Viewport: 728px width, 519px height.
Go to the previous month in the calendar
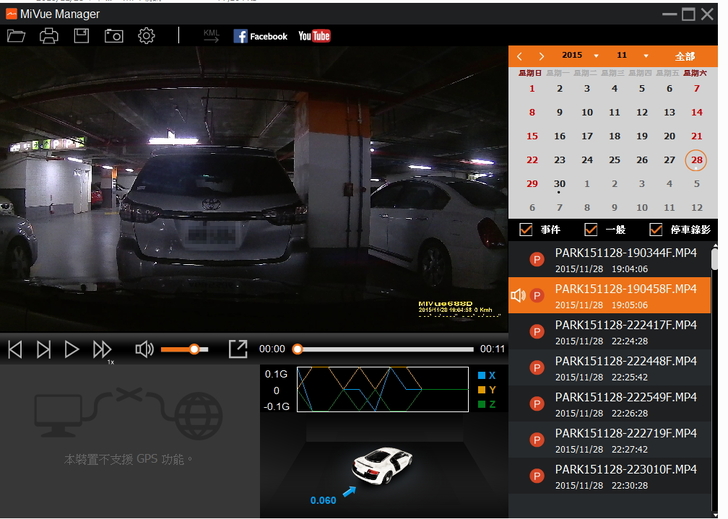[x=520, y=57]
